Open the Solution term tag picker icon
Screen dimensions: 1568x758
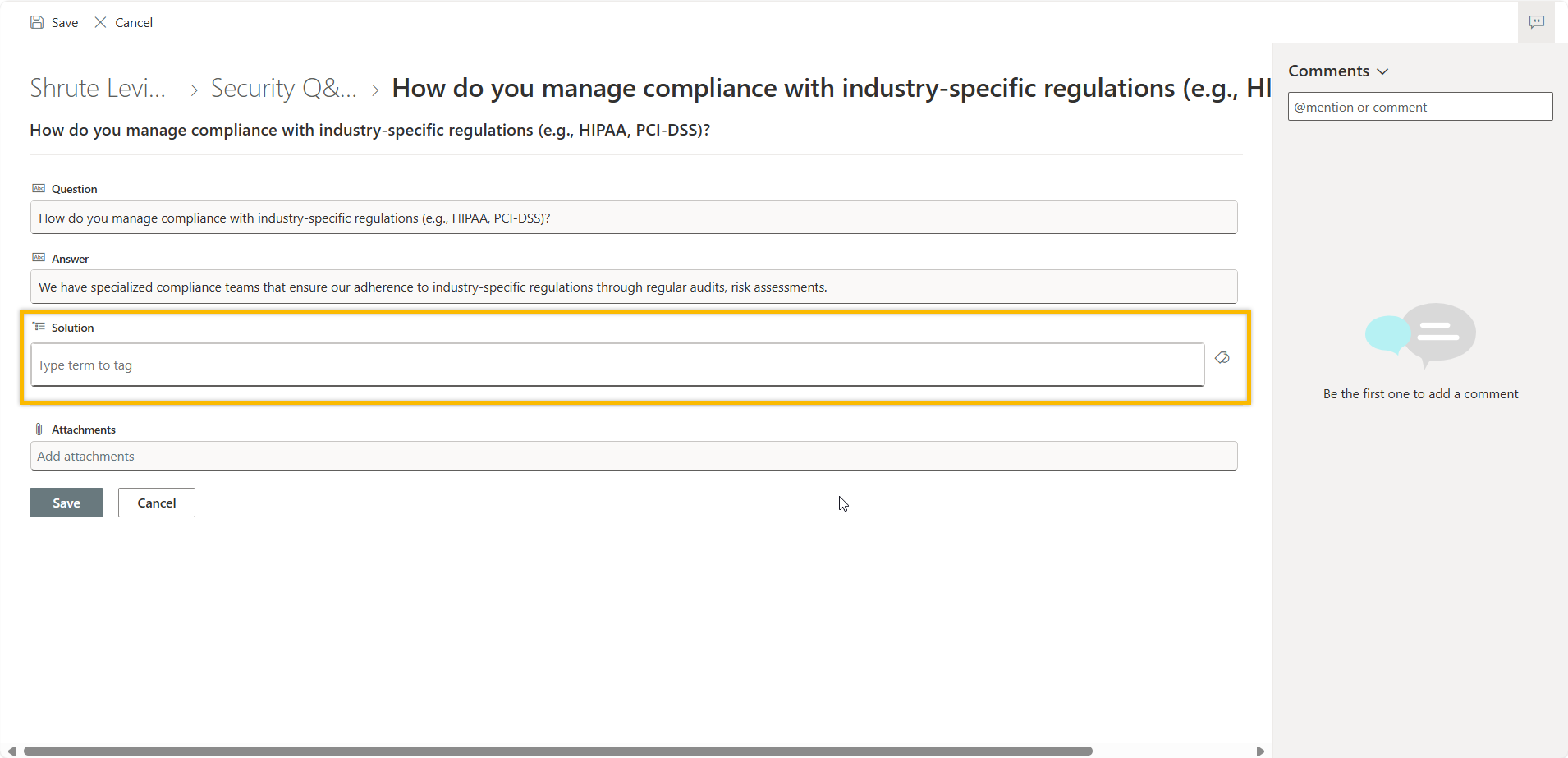coord(1222,357)
